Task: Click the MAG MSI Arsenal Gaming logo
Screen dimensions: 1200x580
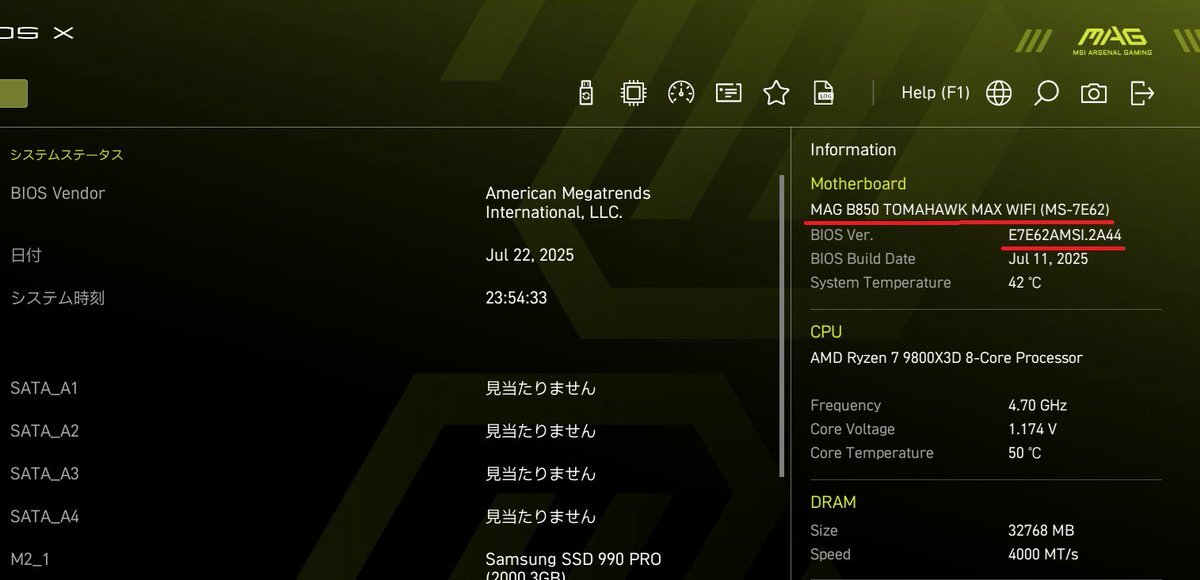Action: click(x=1112, y=41)
